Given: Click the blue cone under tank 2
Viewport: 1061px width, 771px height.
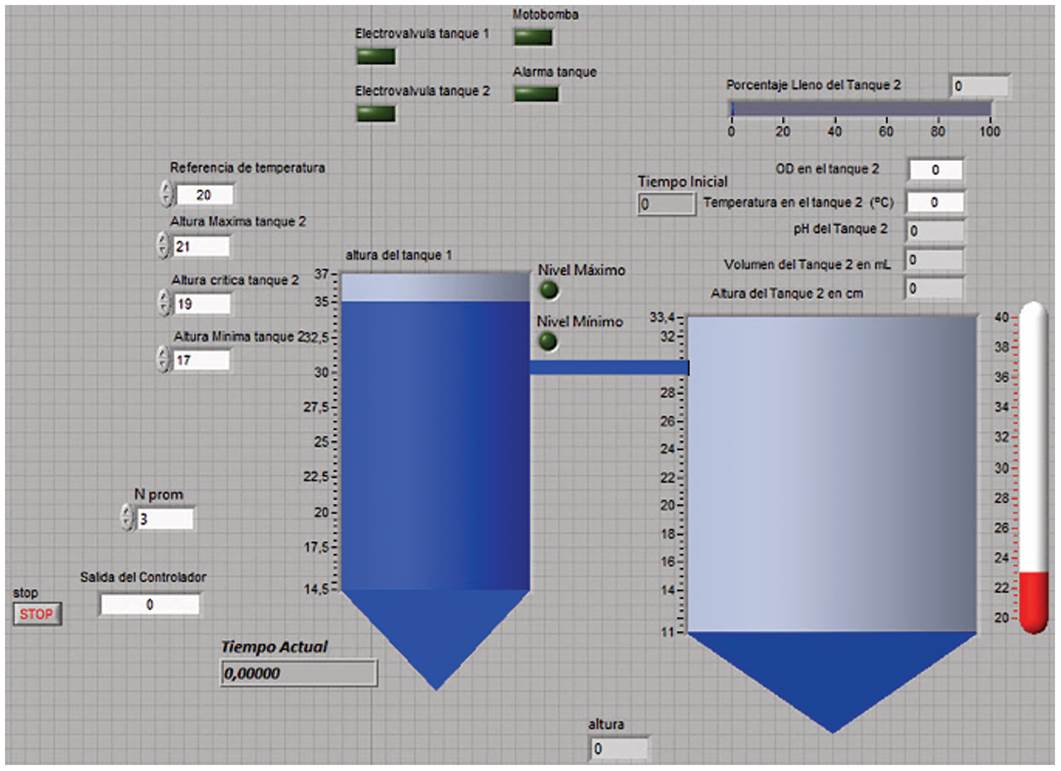Looking at the screenshot, I should 832,675.
